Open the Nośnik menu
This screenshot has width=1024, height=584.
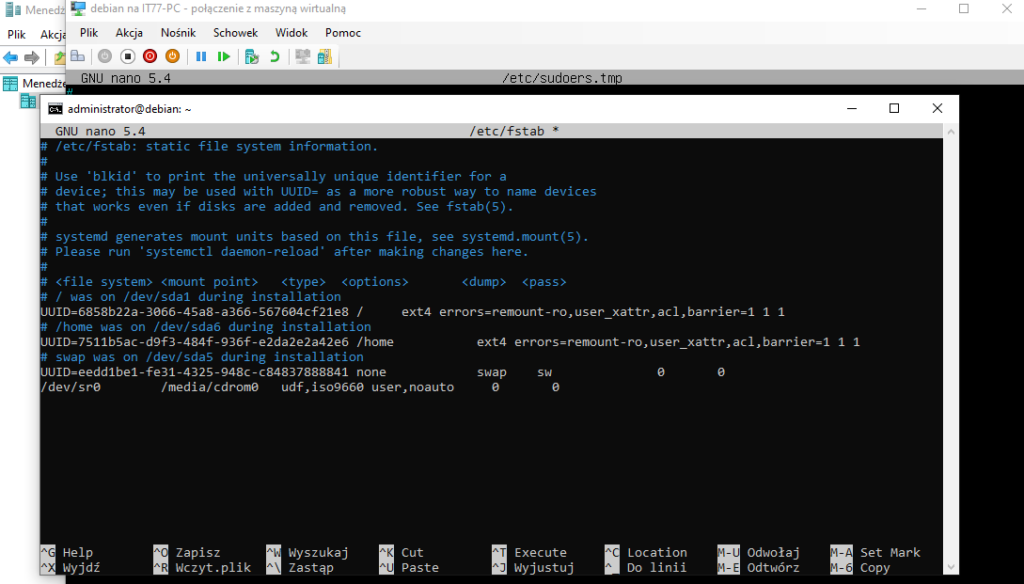pos(178,33)
